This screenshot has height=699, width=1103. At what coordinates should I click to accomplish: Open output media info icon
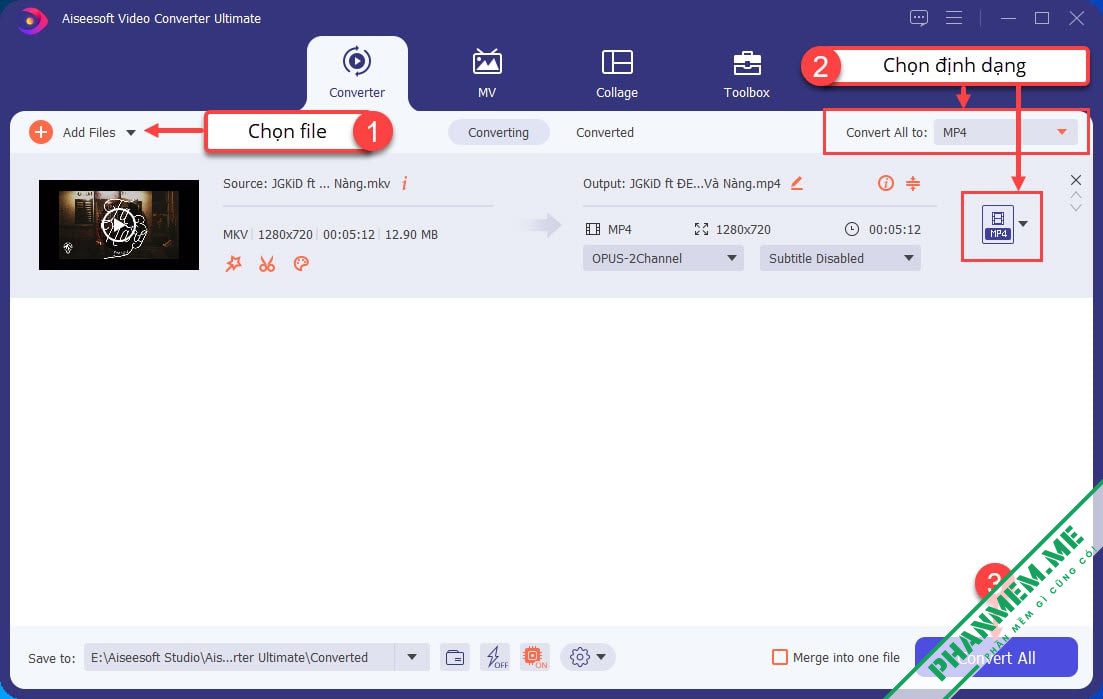point(886,184)
